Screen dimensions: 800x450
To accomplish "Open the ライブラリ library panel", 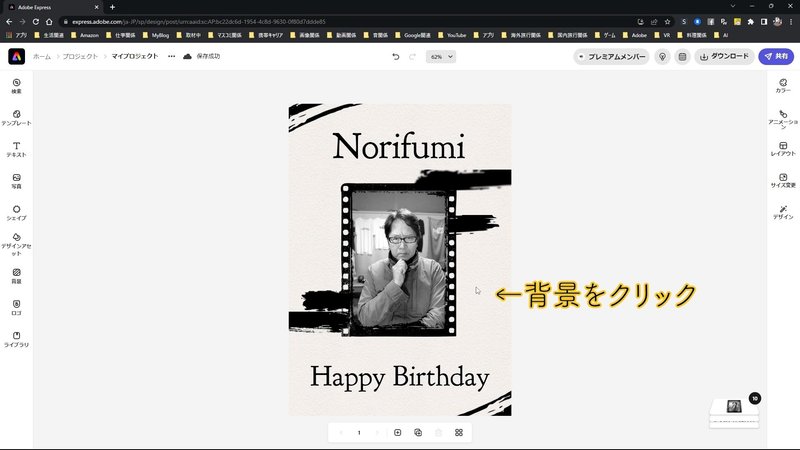I will point(16,339).
